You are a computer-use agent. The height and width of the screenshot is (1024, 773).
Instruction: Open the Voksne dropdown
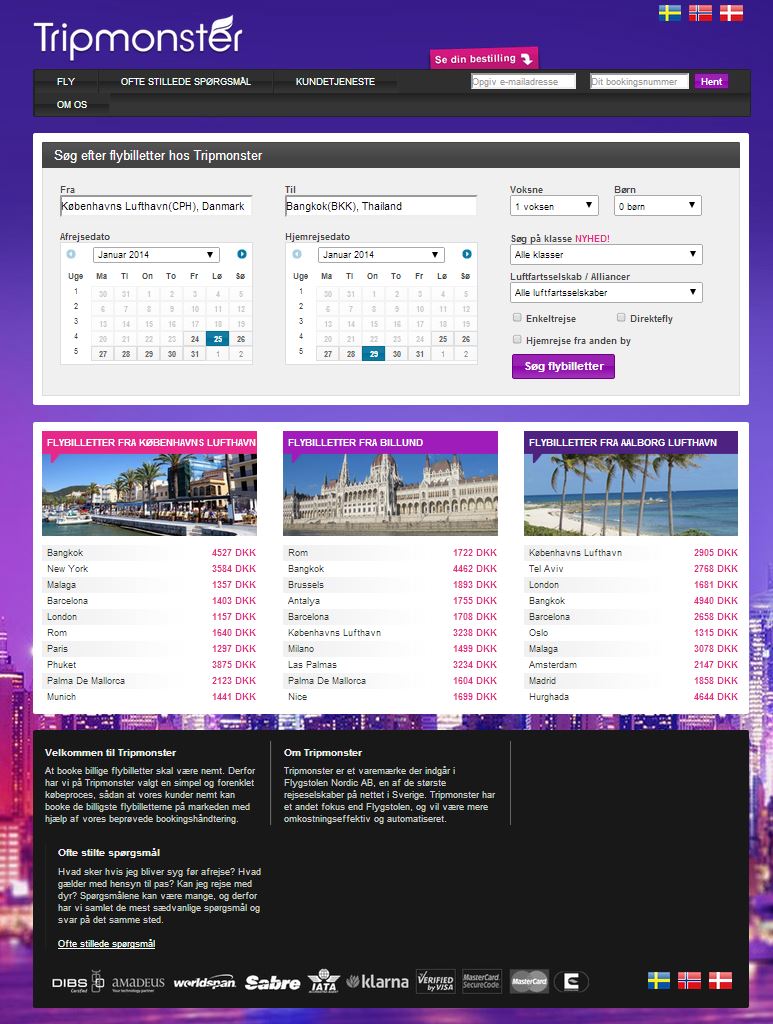(x=554, y=206)
